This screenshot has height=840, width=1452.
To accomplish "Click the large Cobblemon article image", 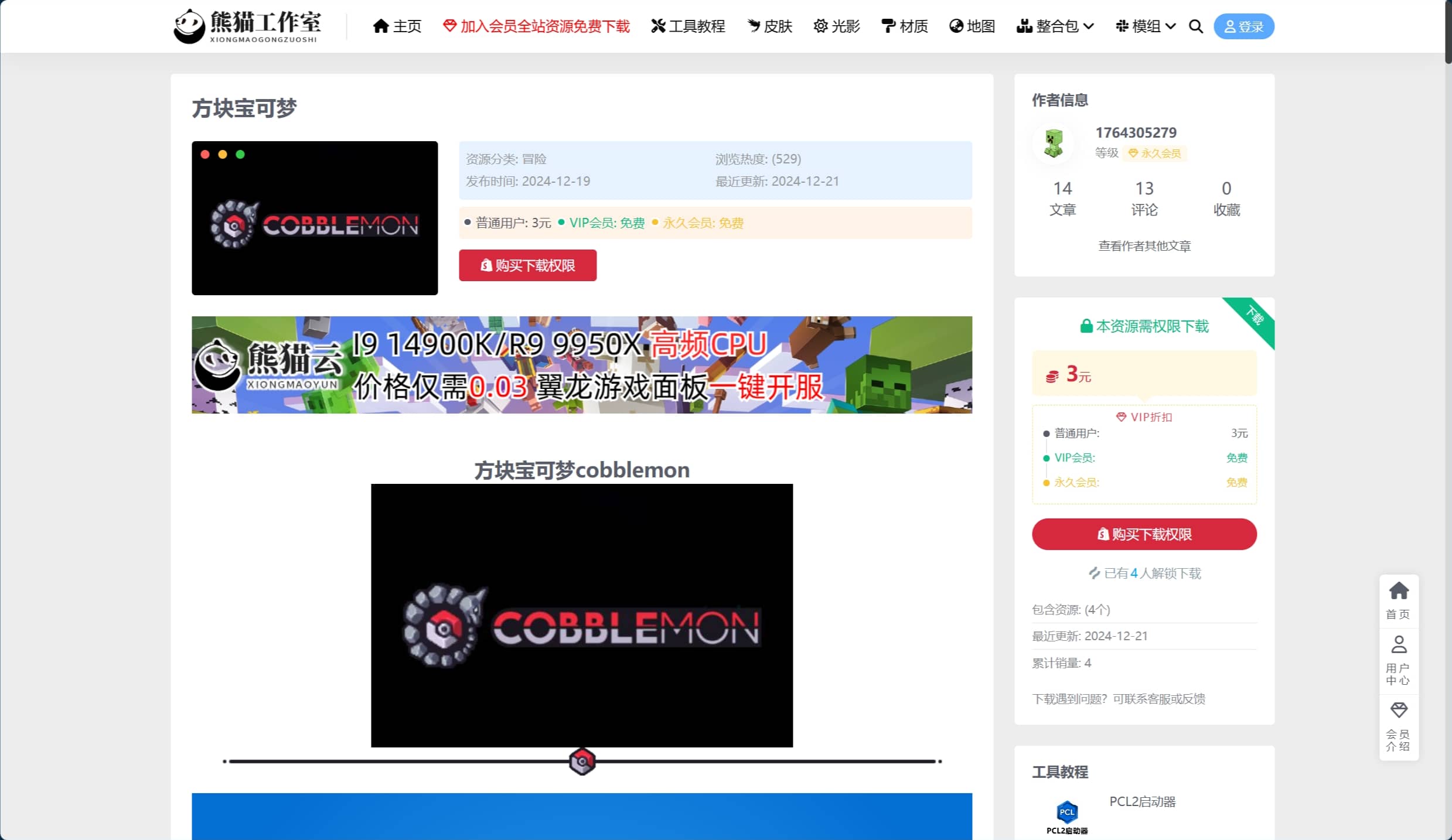I will 582,616.
